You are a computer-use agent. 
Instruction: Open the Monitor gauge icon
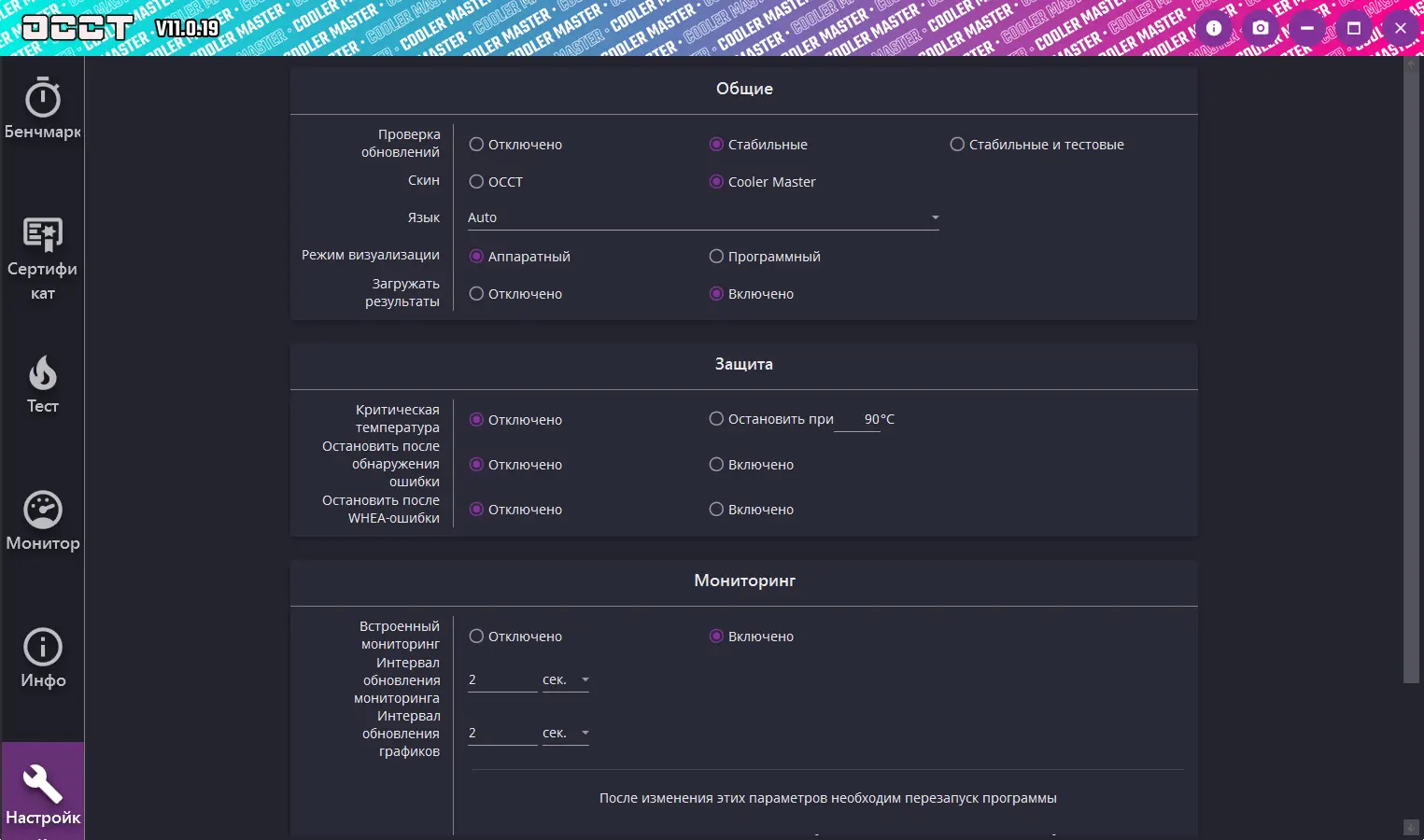coord(43,510)
